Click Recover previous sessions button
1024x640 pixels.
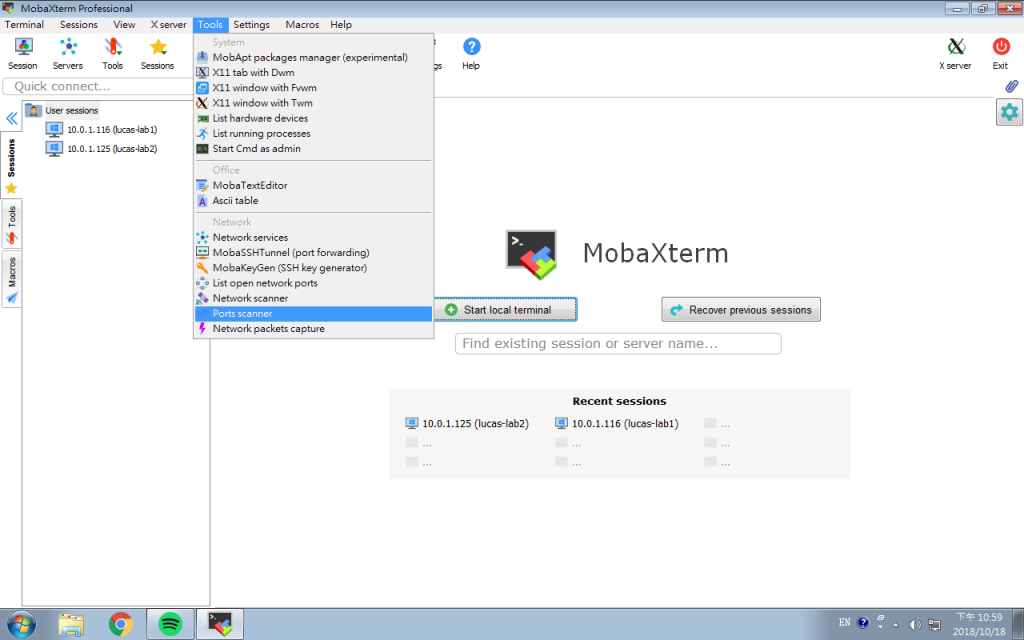click(x=741, y=310)
